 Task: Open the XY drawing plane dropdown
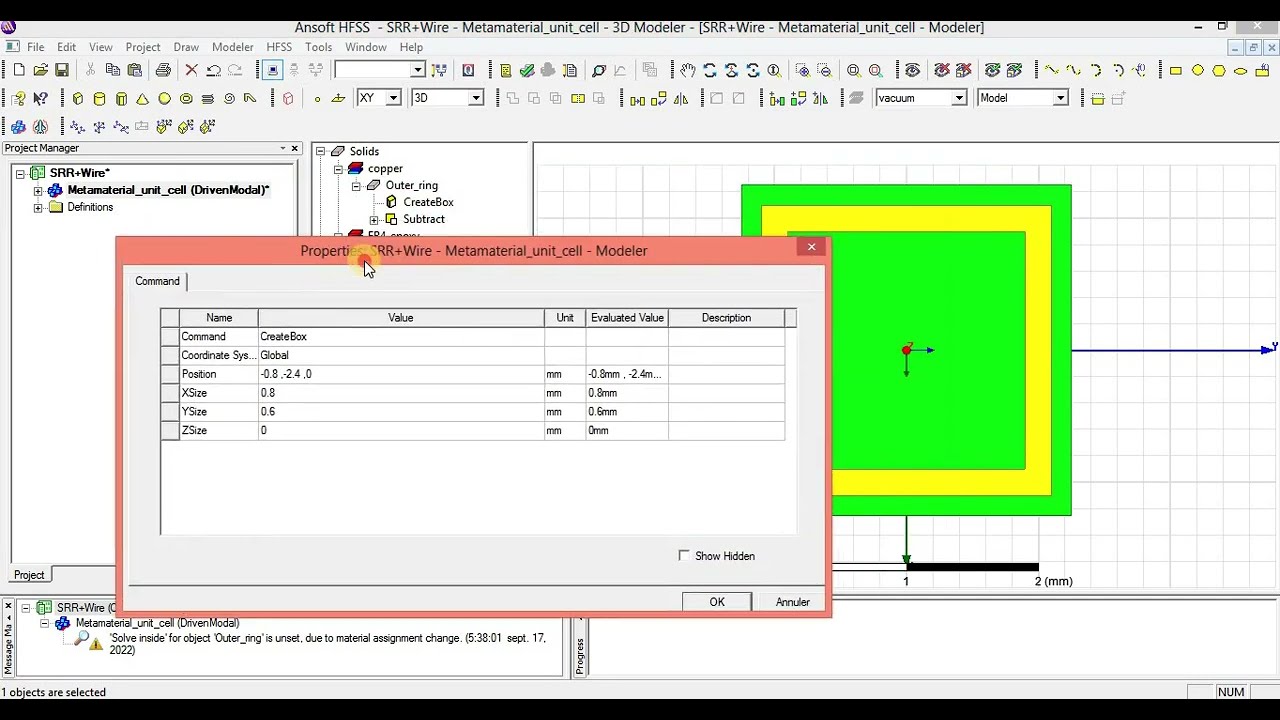point(393,98)
